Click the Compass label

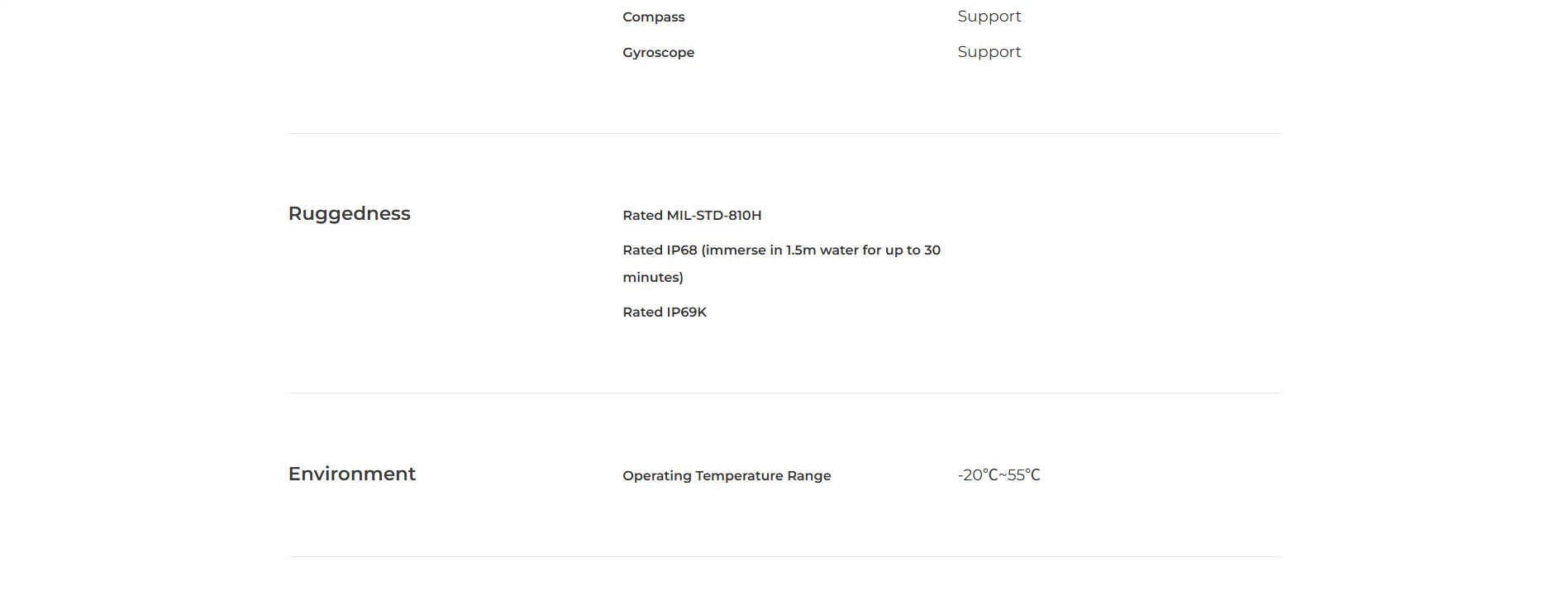(x=653, y=17)
